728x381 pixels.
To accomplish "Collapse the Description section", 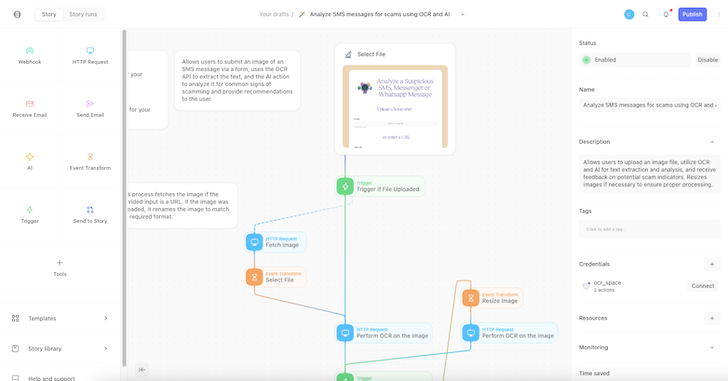I will coord(712,142).
